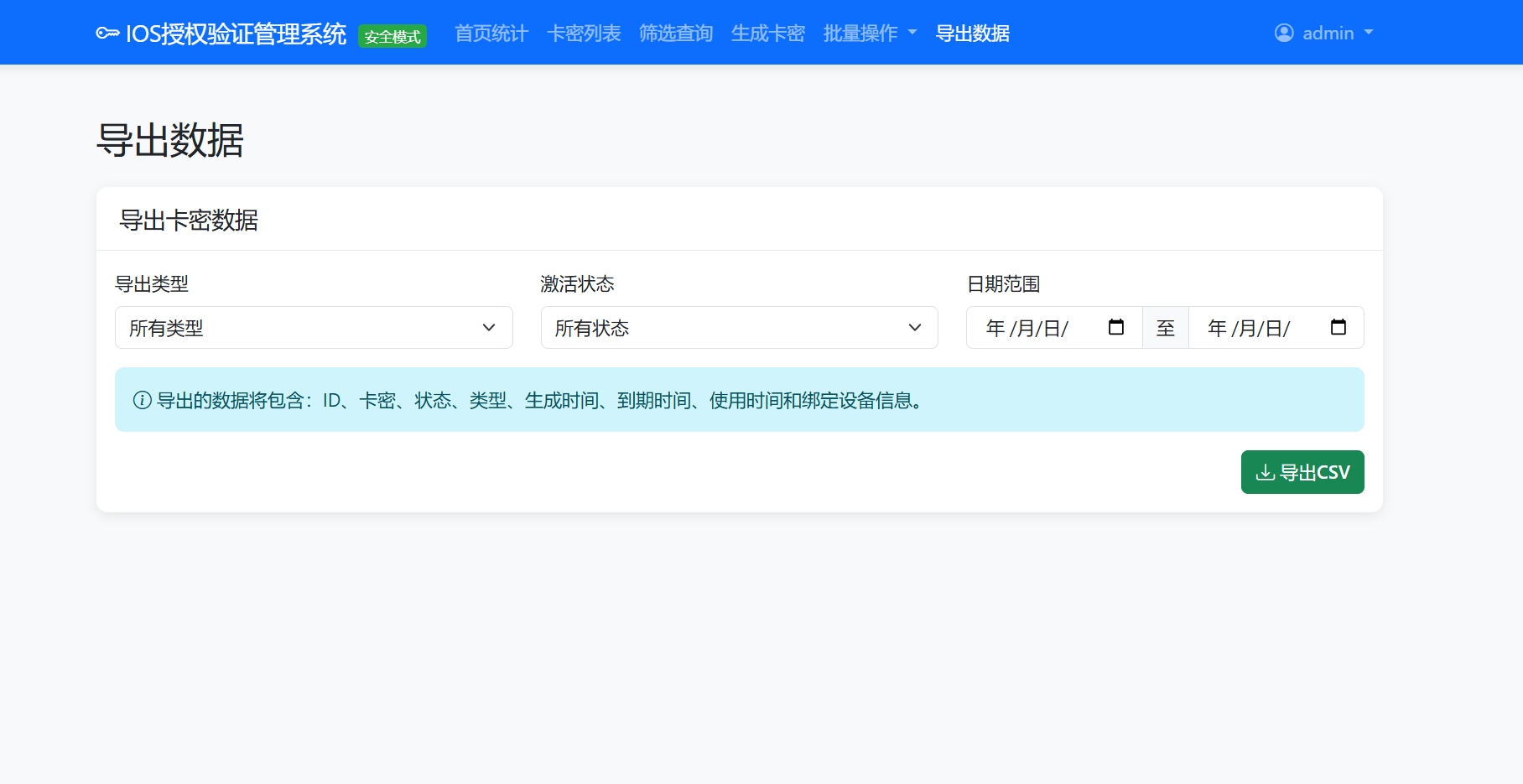Click the 导出CSV button
This screenshot has width=1523, height=784.
(x=1302, y=472)
